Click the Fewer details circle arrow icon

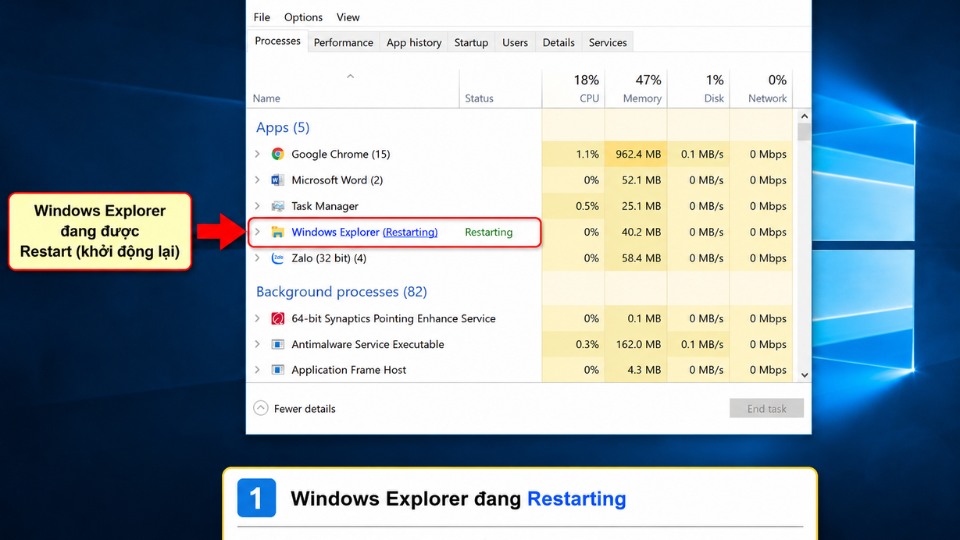click(x=261, y=408)
